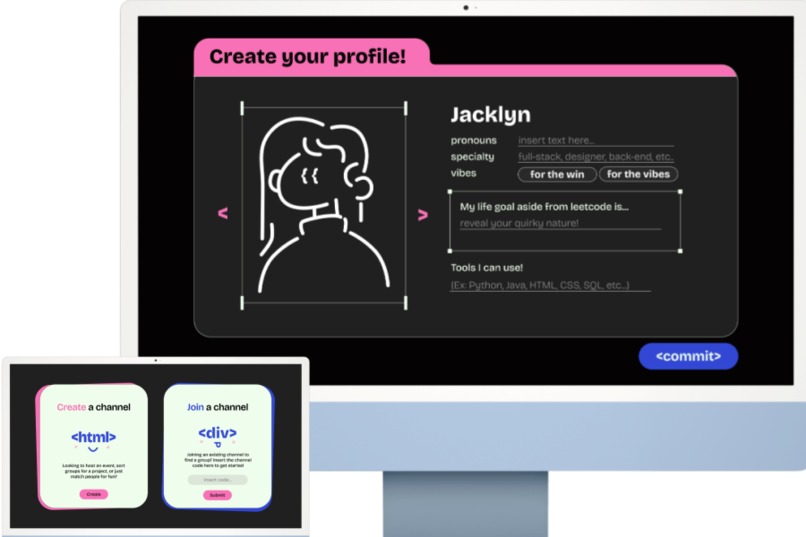
Task: Click the 'Create a channel' heading
Action: pyautogui.click(x=94, y=407)
